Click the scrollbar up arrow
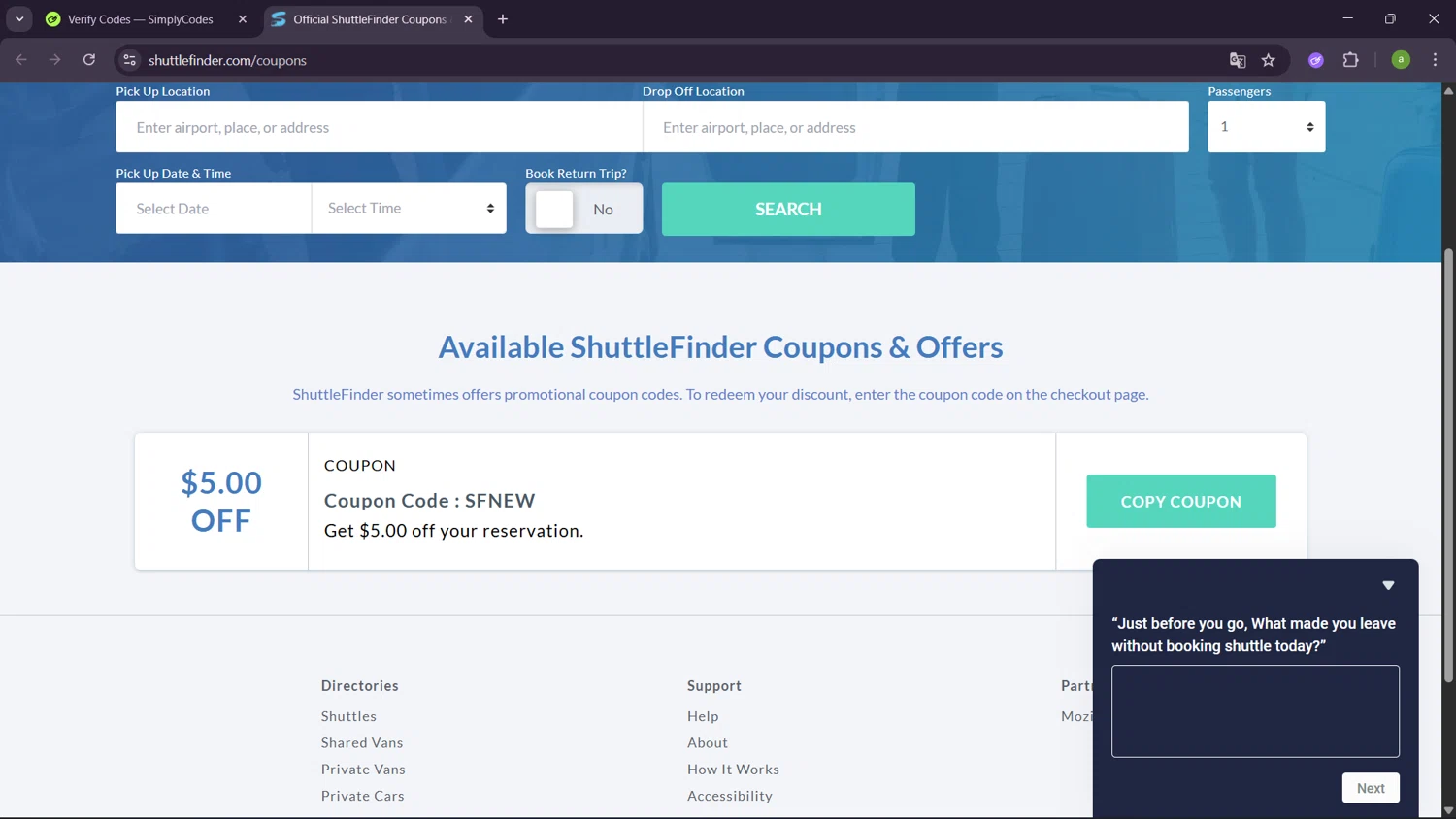This screenshot has height=819, width=1456. pos(1448,90)
